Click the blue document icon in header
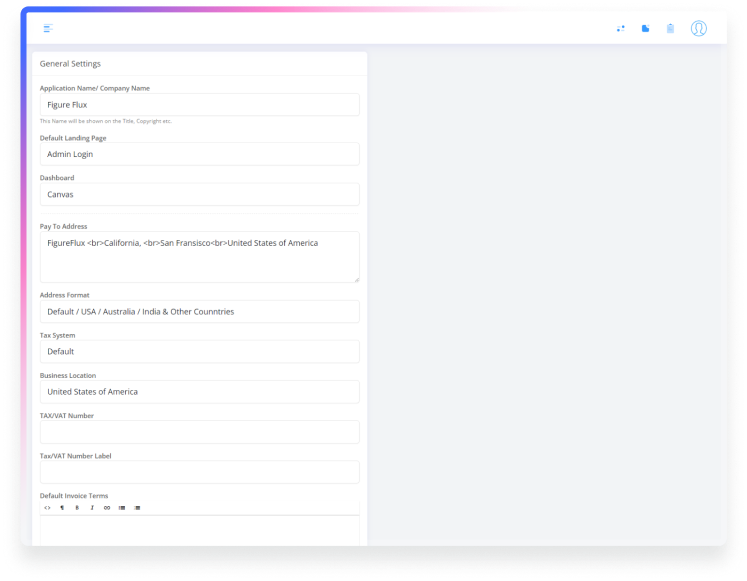 [646, 28]
